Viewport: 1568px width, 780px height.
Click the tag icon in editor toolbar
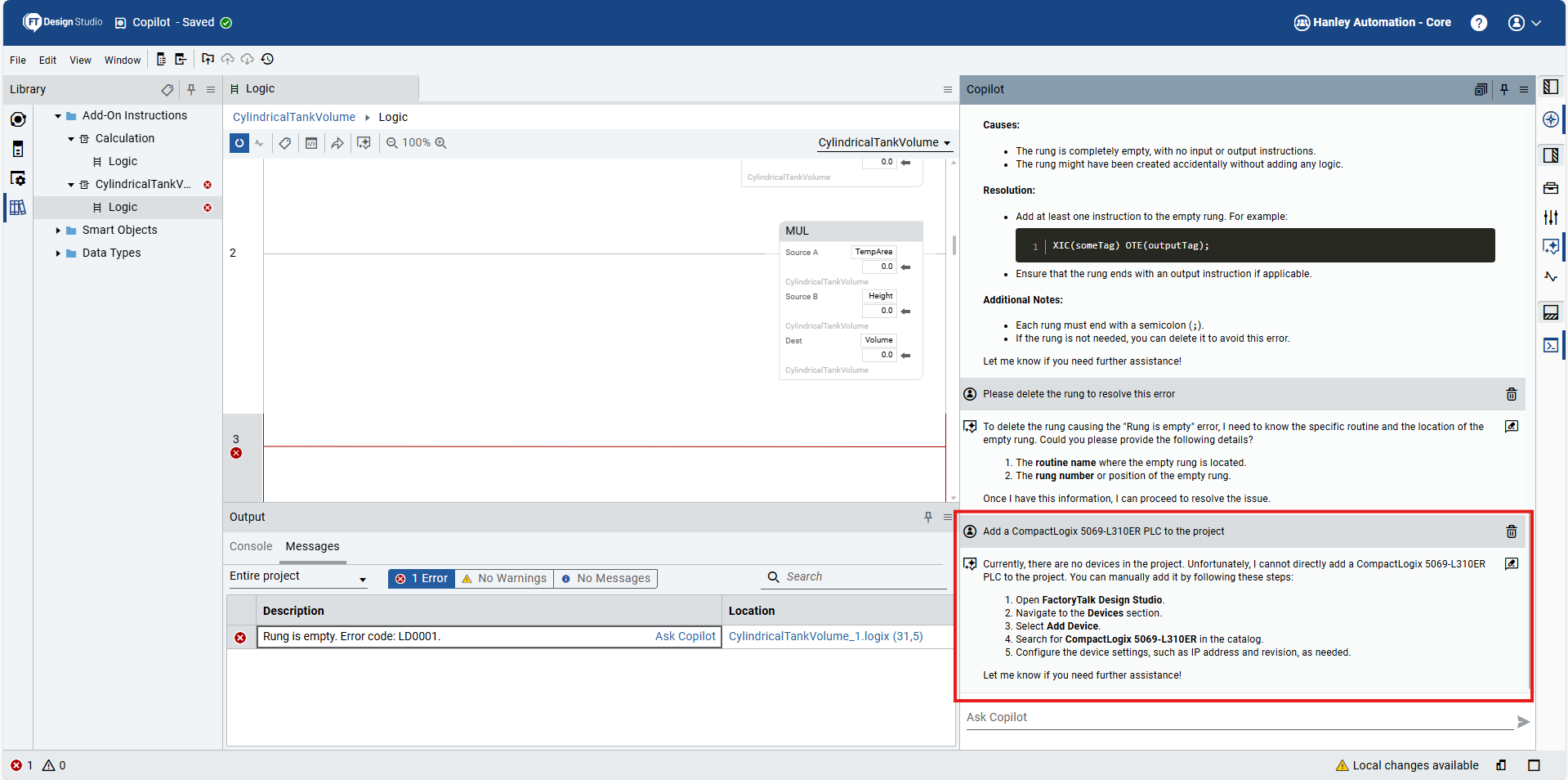[285, 143]
